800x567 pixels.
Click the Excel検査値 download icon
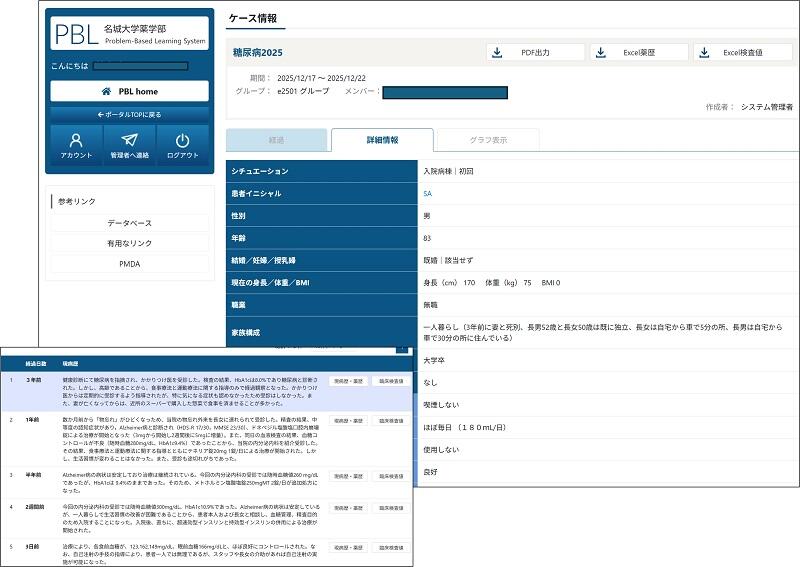704,52
